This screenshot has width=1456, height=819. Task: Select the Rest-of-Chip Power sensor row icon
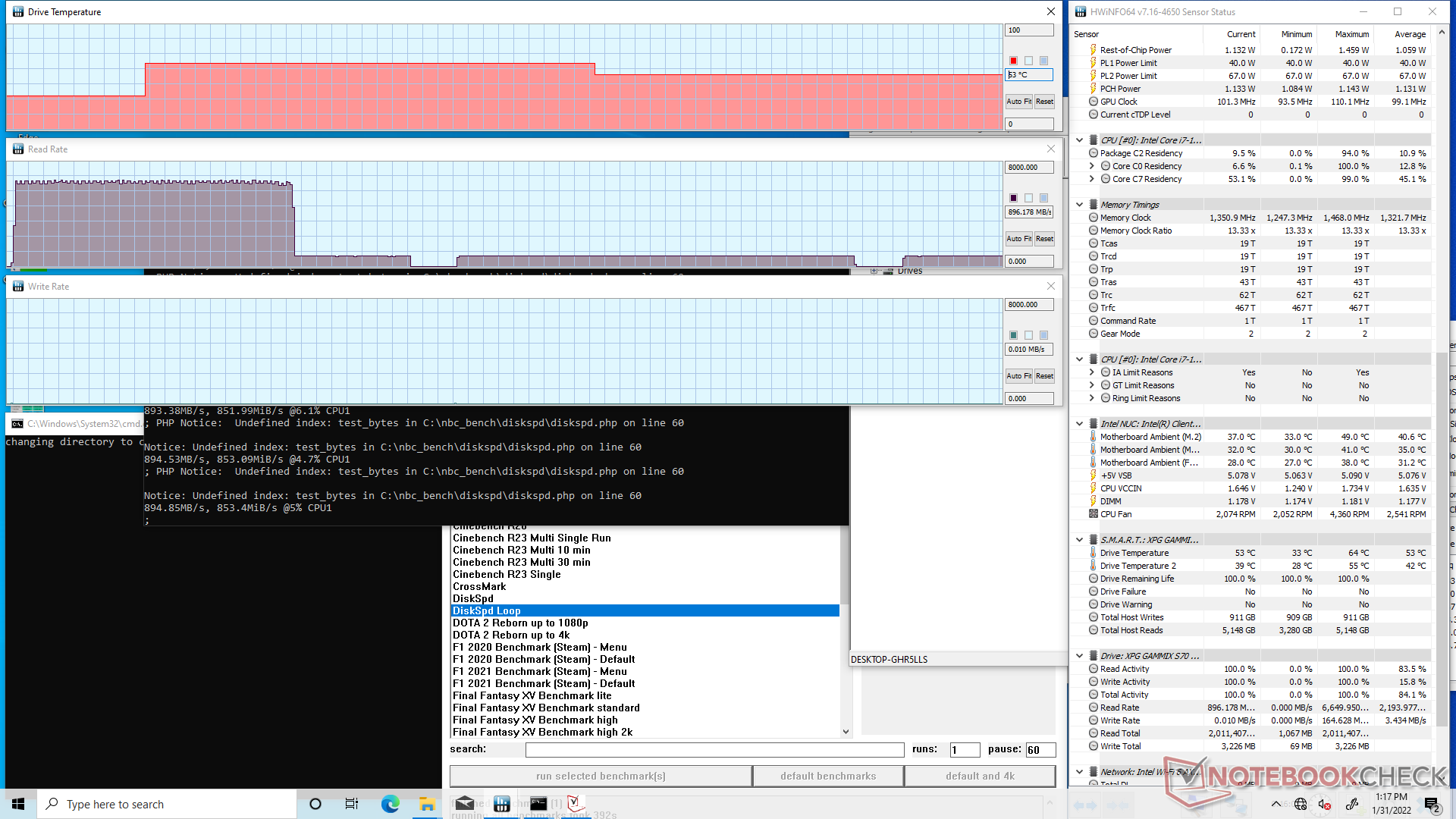pyautogui.click(x=1093, y=50)
